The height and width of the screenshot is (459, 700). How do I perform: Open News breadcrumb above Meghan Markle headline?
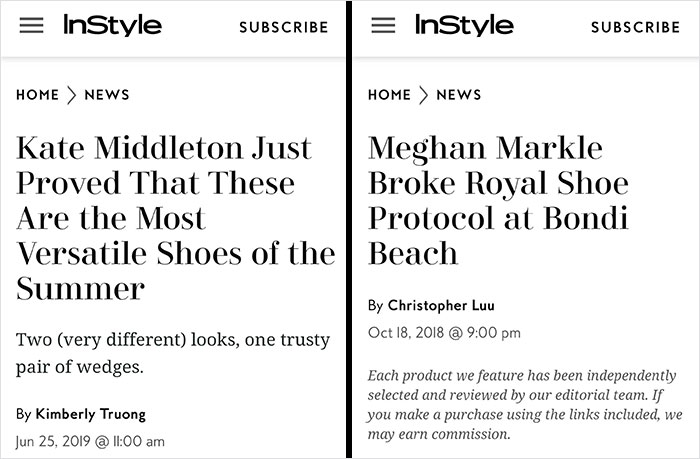(459, 95)
